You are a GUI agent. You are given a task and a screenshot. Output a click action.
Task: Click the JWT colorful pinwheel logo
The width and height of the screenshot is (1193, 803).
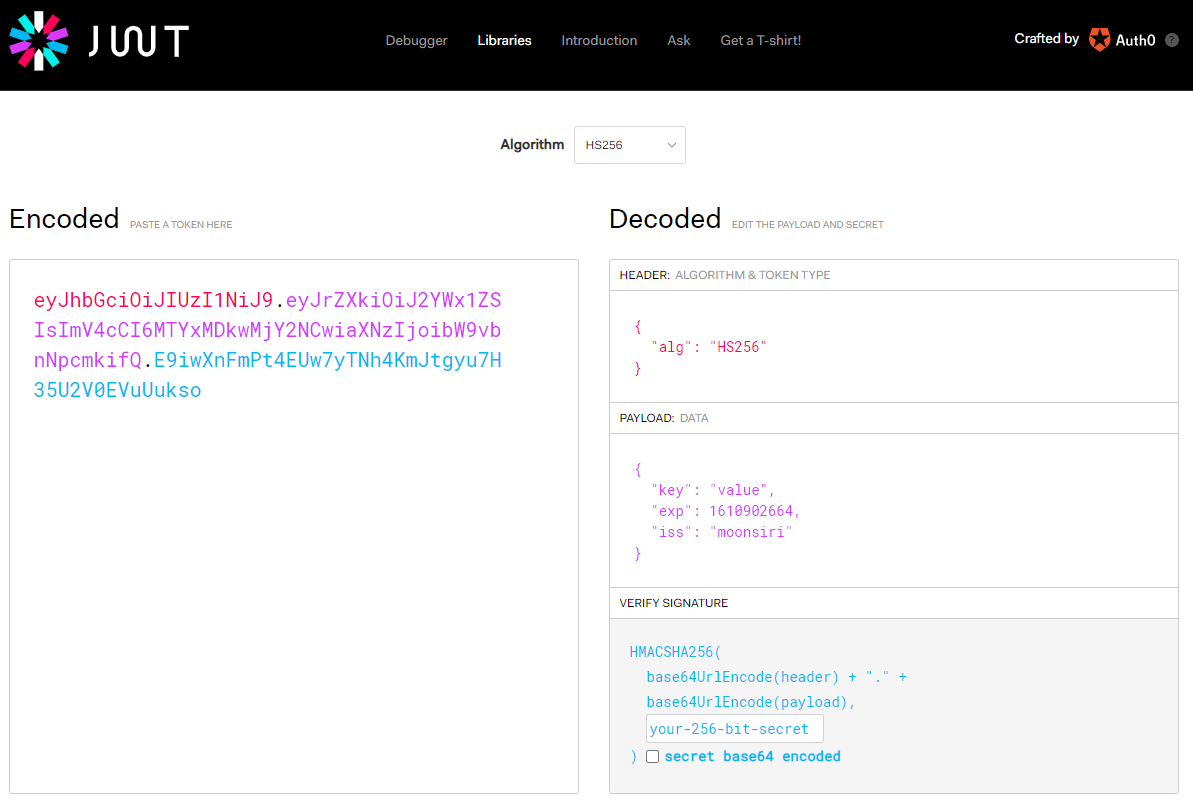[x=39, y=41]
